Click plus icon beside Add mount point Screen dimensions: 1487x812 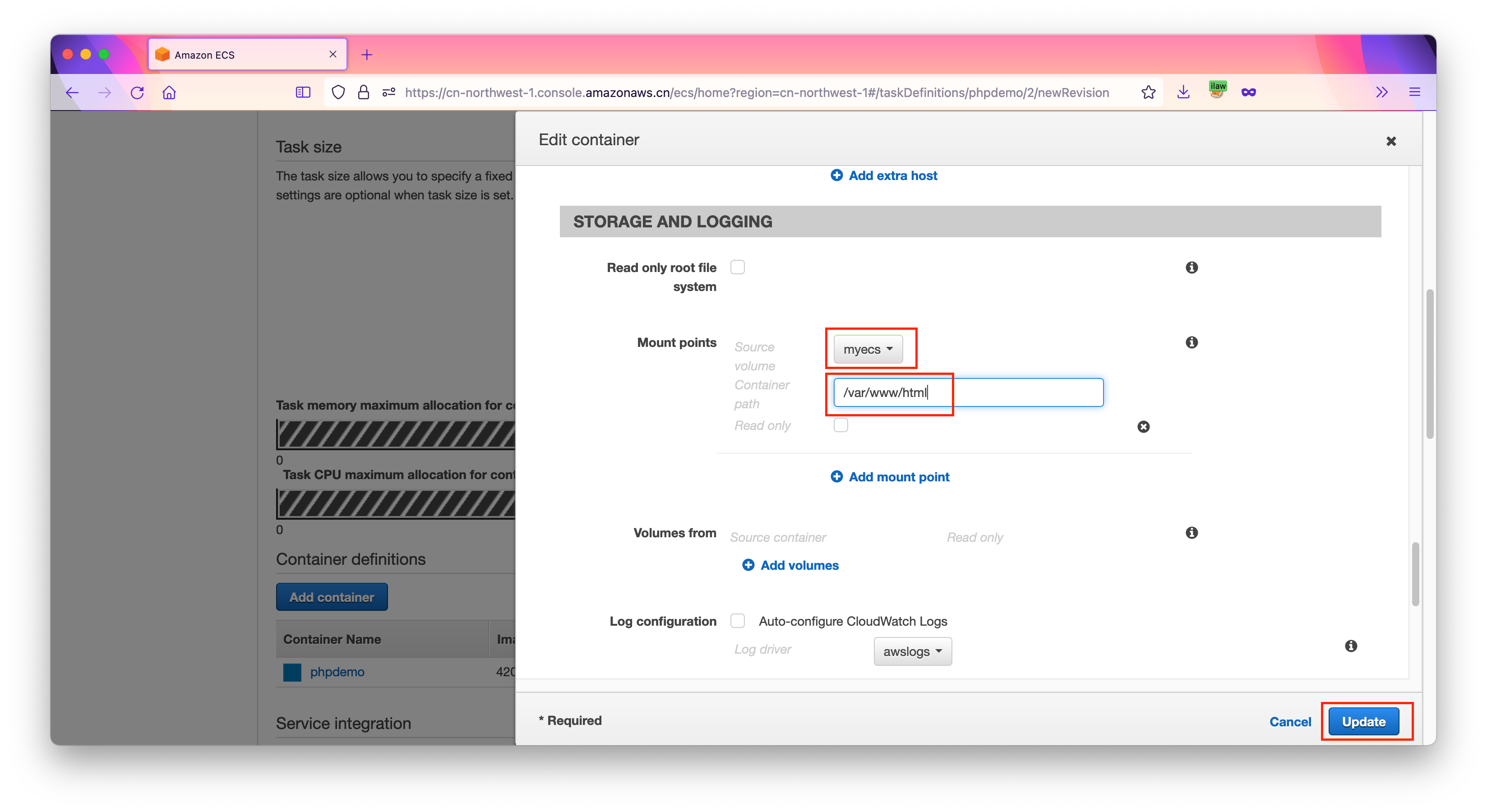click(836, 476)
